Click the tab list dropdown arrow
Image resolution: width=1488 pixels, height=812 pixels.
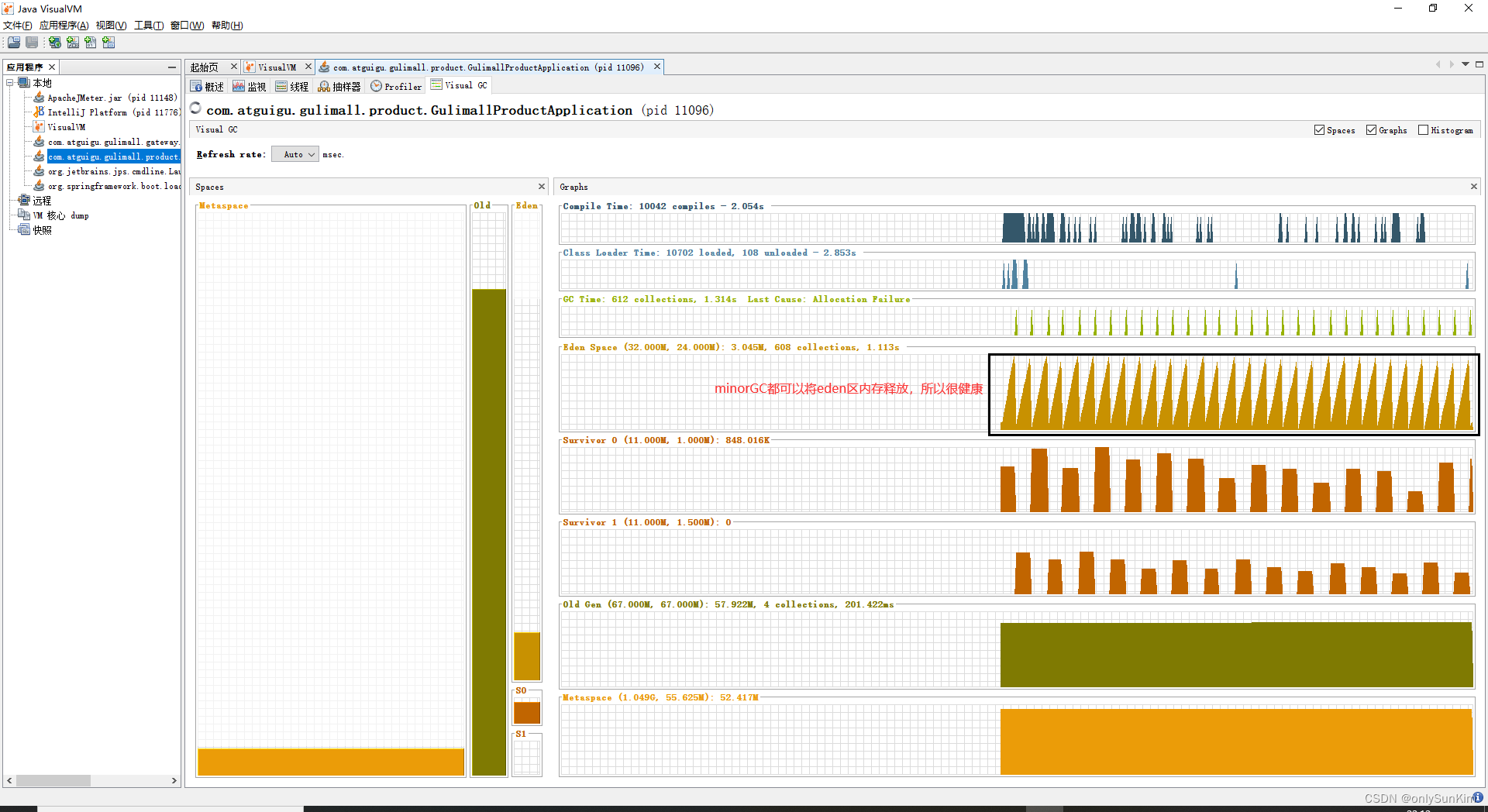(1466, 64)
